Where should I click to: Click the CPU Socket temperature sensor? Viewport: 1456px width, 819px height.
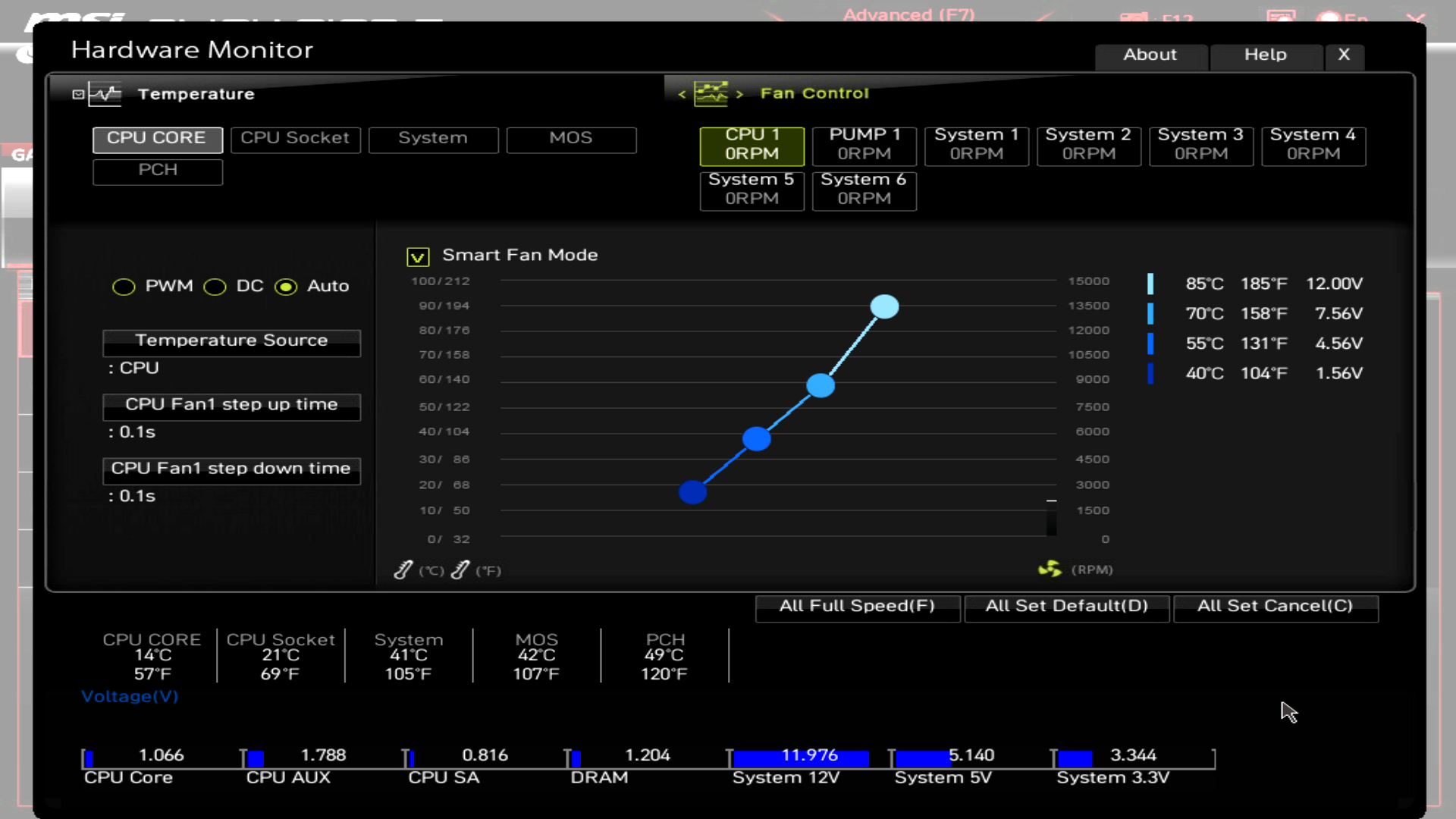tap(294, 137)
